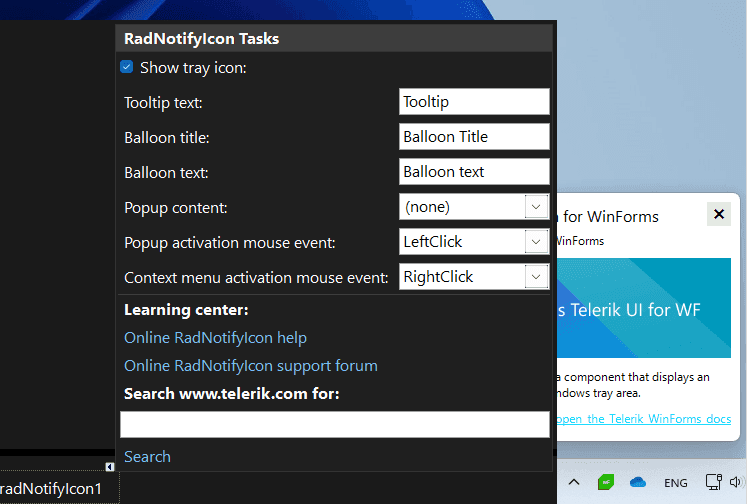Click the Balloon title input field
Screen dimensions: 747x504
point(474,137)
